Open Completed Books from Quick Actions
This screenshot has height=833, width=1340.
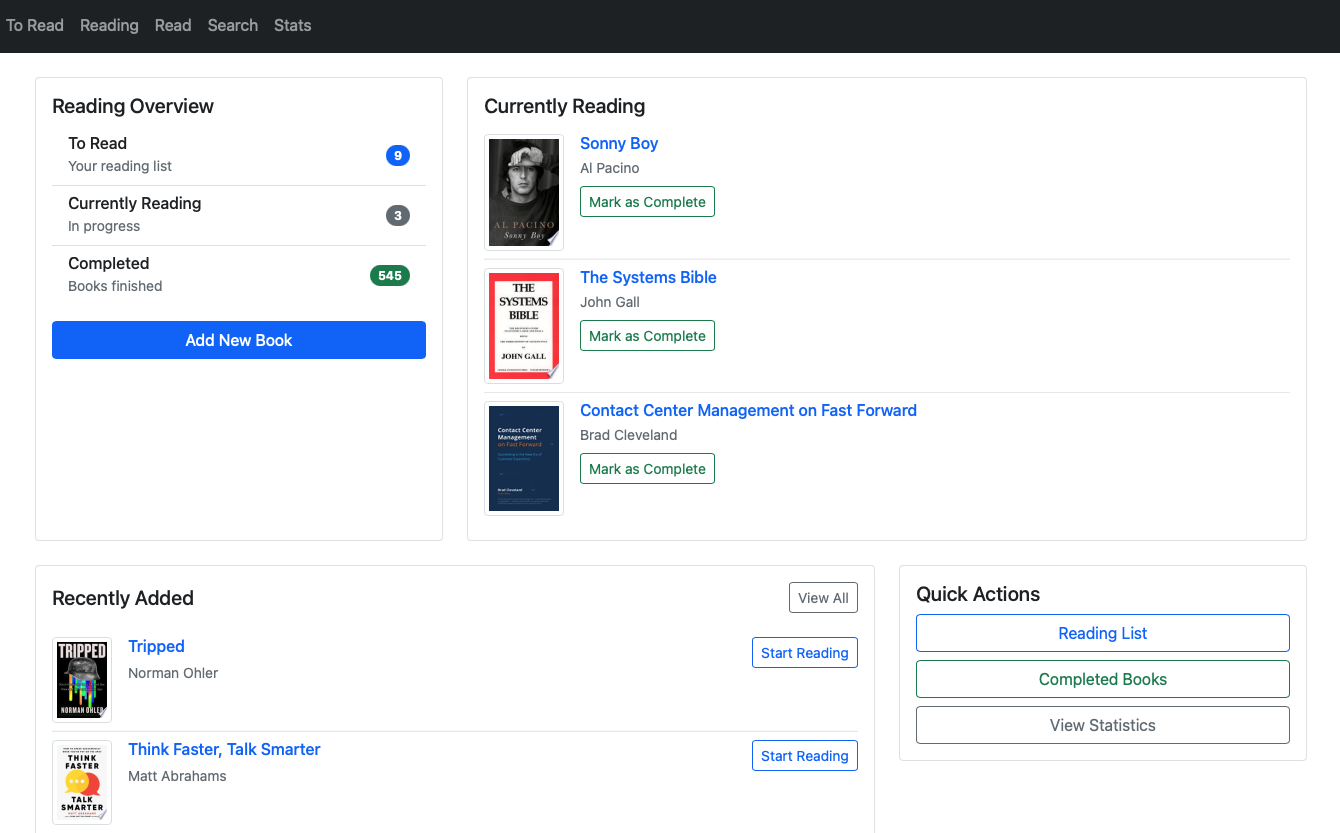[x=1102, y=679]
